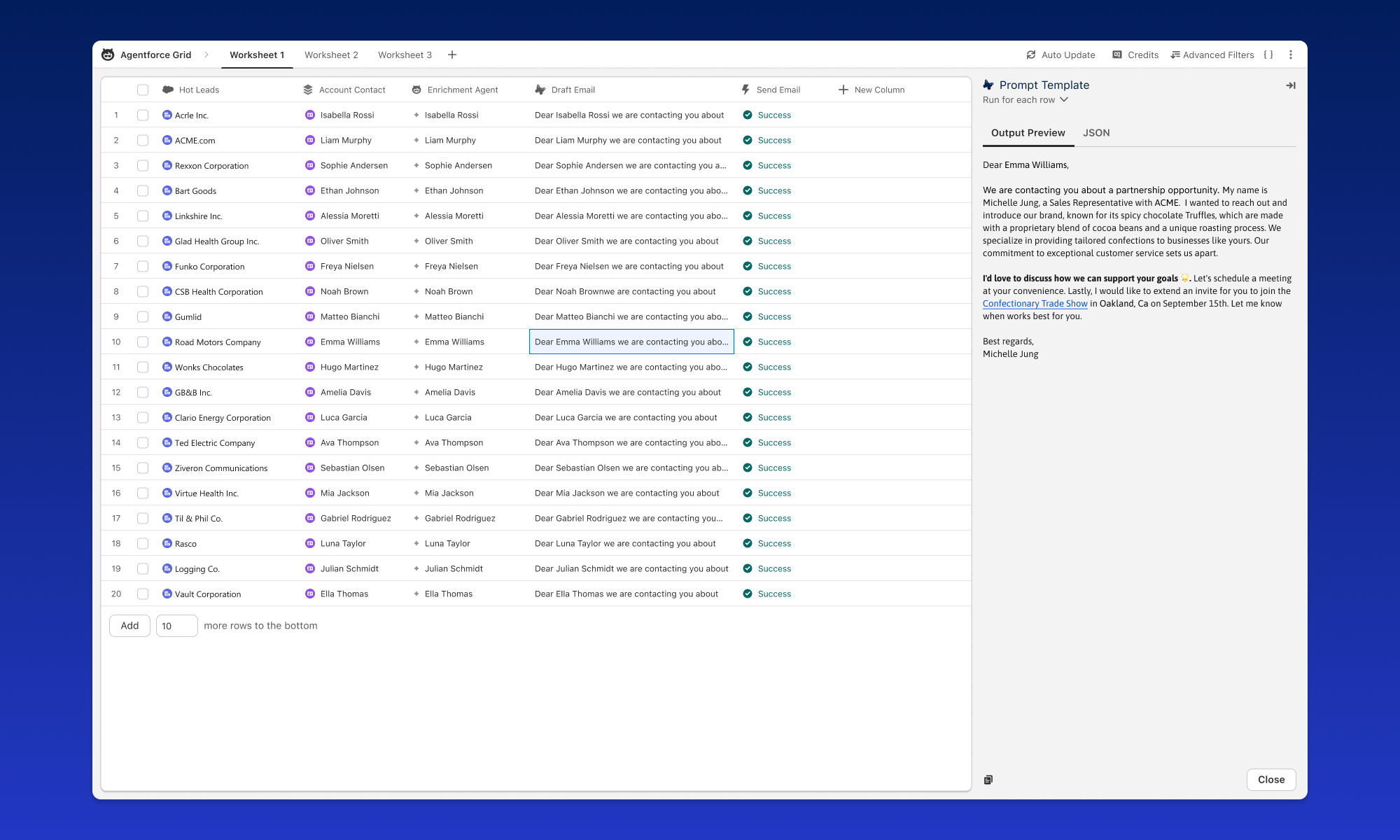The width and height of the screenshot is (1400, 840).
Task: Open Credits from the top toolbar
Action: (1135, 55)
